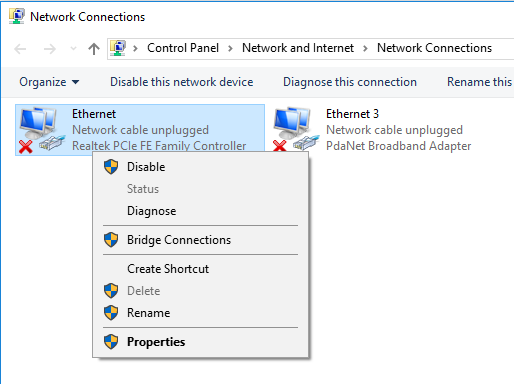
Task: Expand the Organize dropdown menu
Action: click(x=49, y=82)
